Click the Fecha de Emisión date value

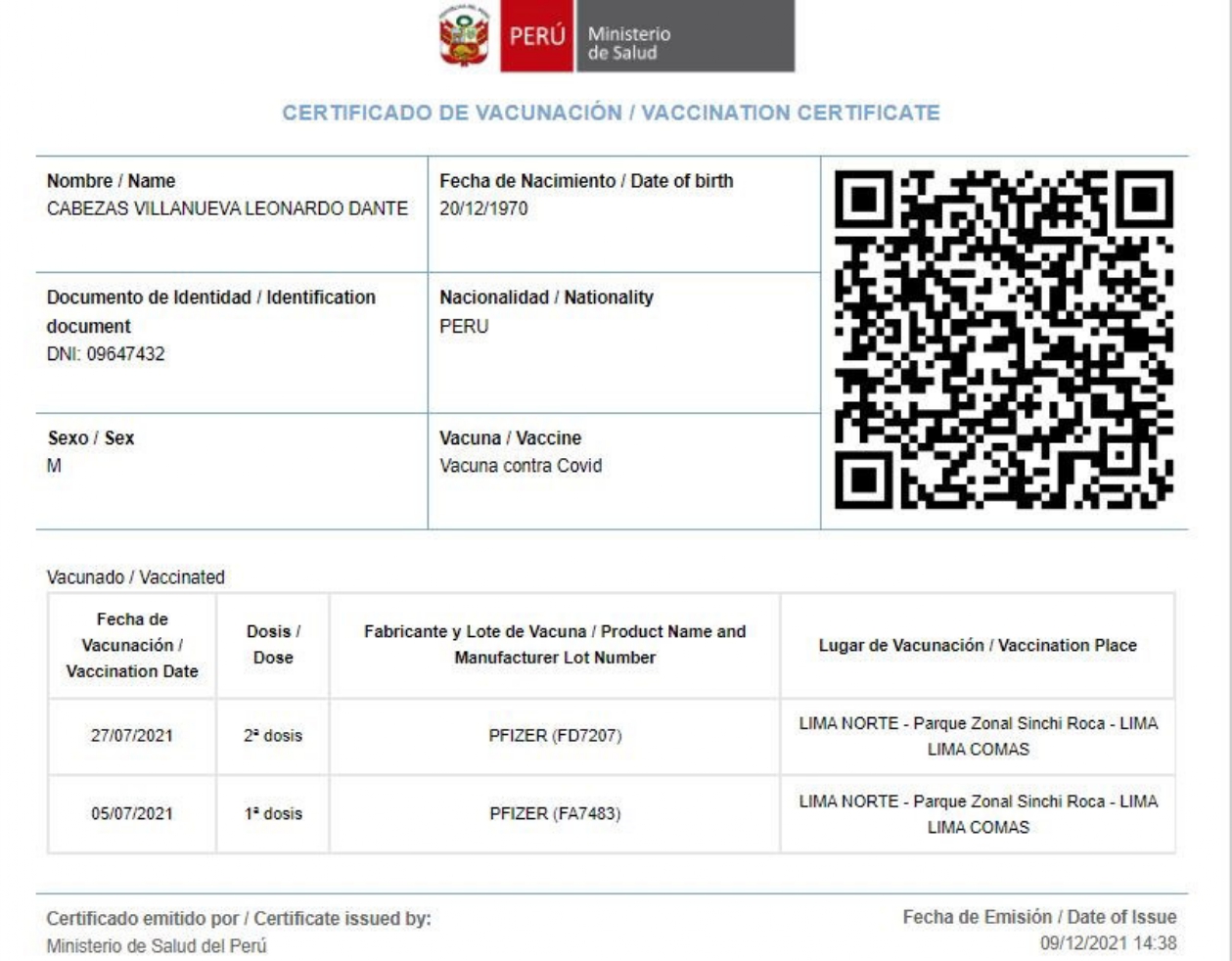pos(1108,943)
